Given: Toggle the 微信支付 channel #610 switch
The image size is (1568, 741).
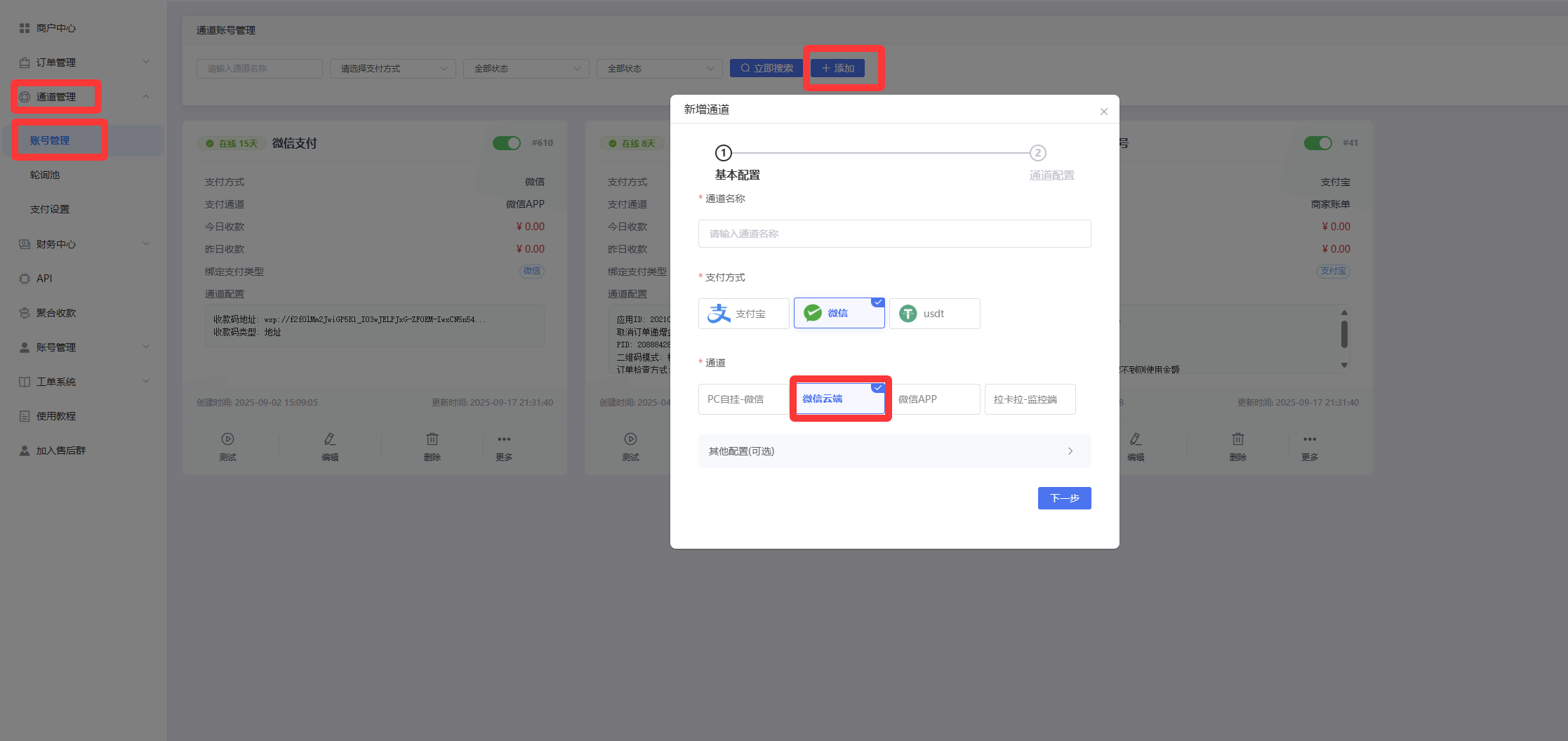Looking at the screenshot, I should coord(506,143).
